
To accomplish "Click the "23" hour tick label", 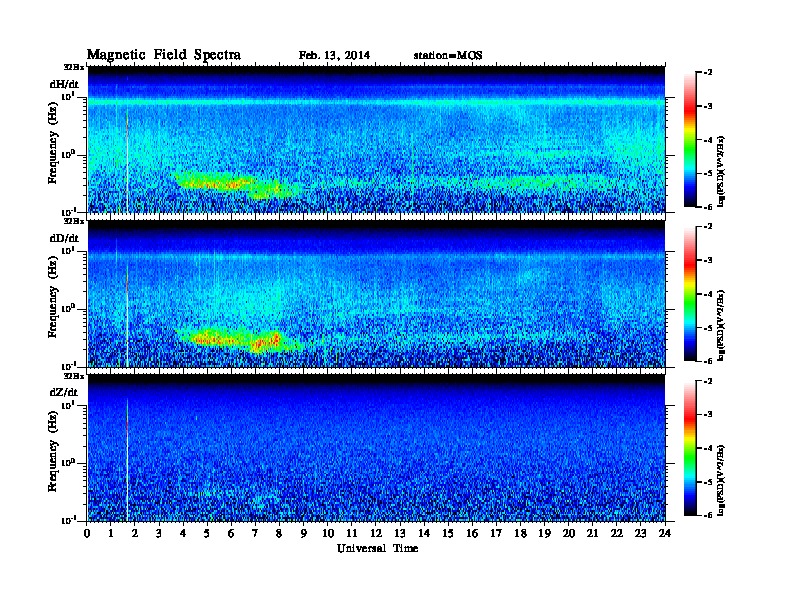I will 641,533.
